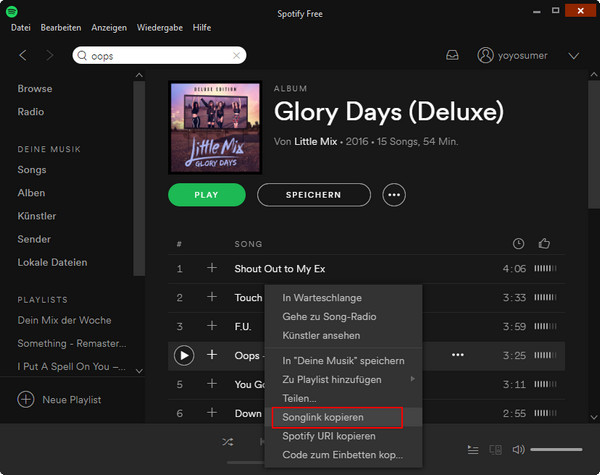Open the Bearbeiten menu
This screenshot has height=475, width=600.
pyautogui.click(x=61, y=28)
